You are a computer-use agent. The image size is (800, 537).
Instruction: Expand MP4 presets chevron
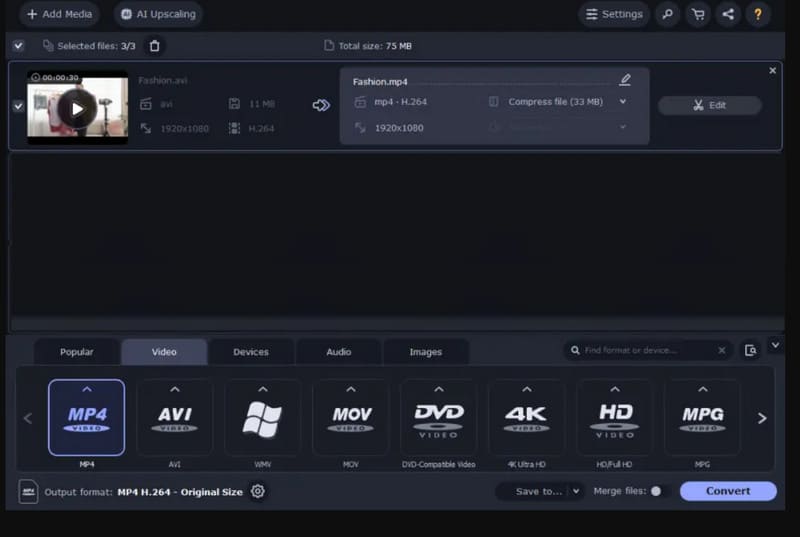[87, 389]
